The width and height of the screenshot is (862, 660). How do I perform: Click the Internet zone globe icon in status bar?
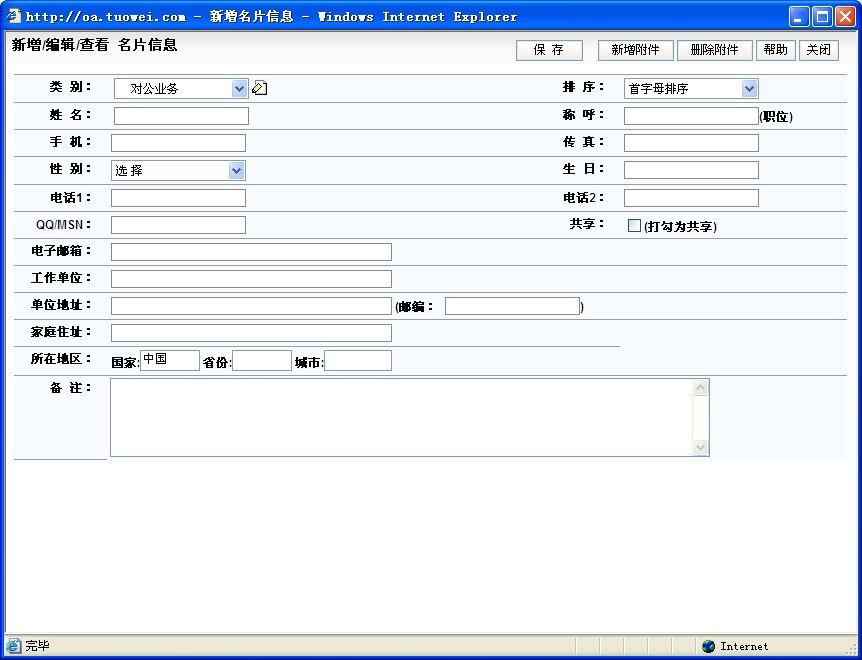click(708, 646)
